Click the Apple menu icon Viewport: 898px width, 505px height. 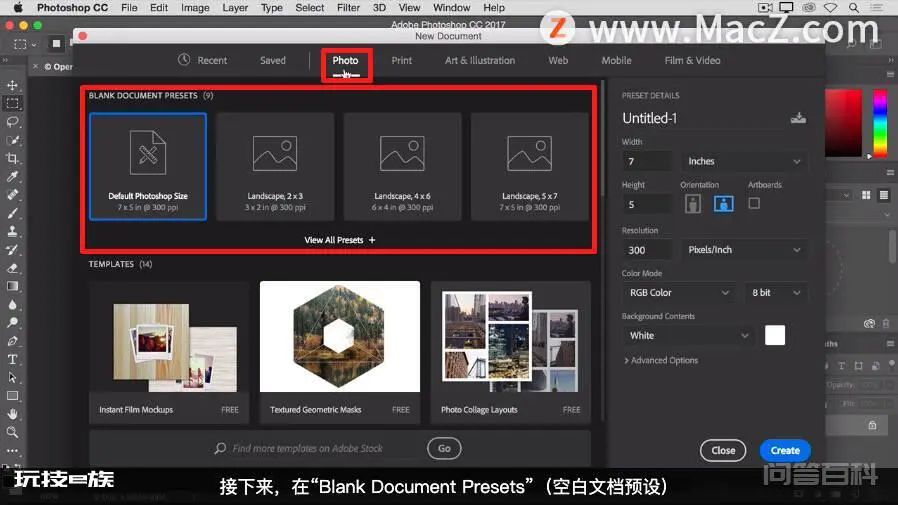18,7
